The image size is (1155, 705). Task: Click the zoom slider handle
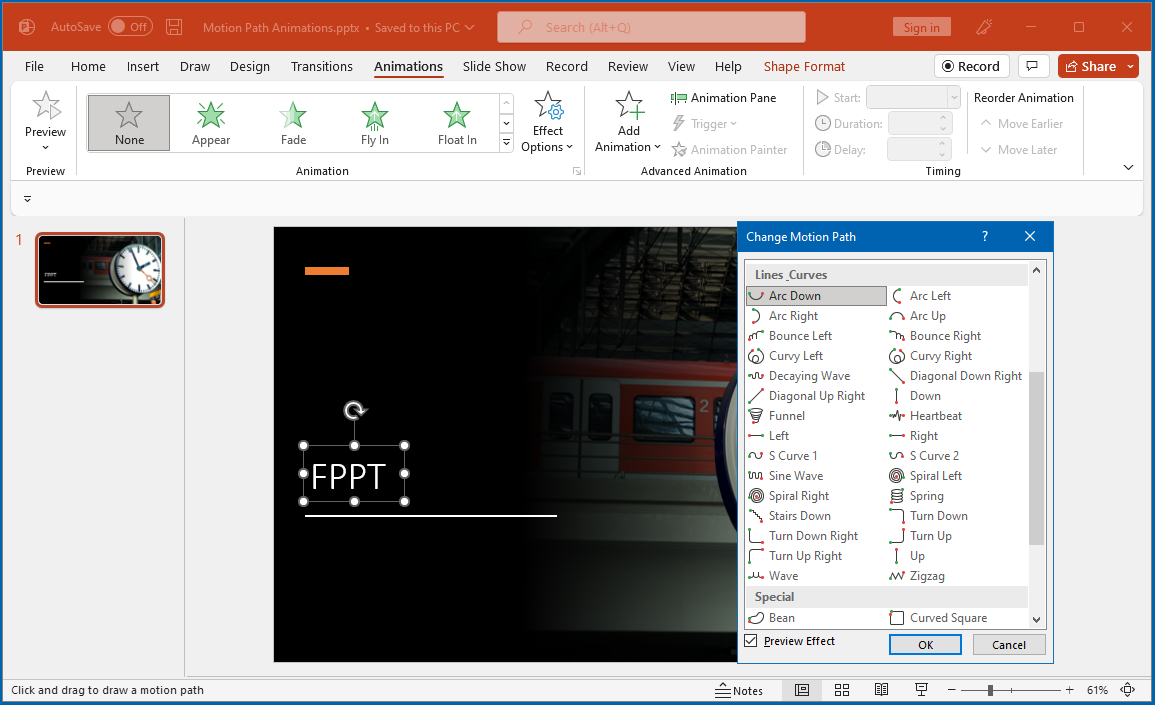pos(990,690)
